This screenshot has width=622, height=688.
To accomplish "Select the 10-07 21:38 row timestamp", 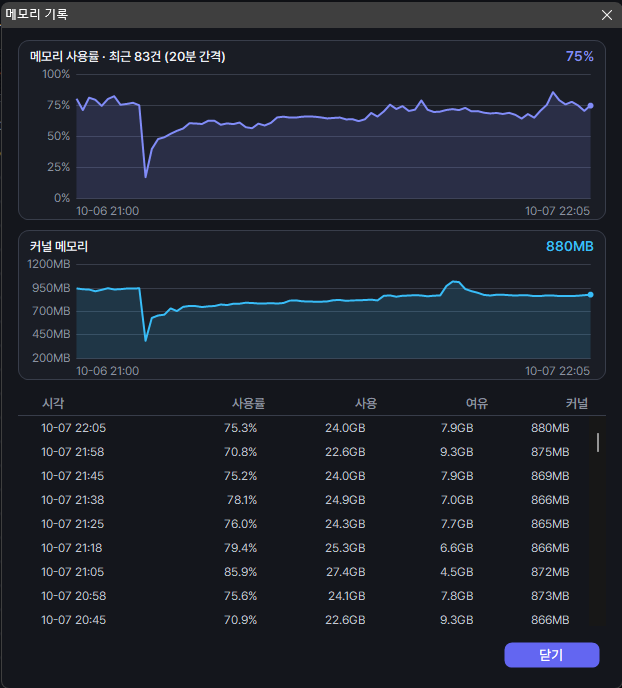I will 73,500.
